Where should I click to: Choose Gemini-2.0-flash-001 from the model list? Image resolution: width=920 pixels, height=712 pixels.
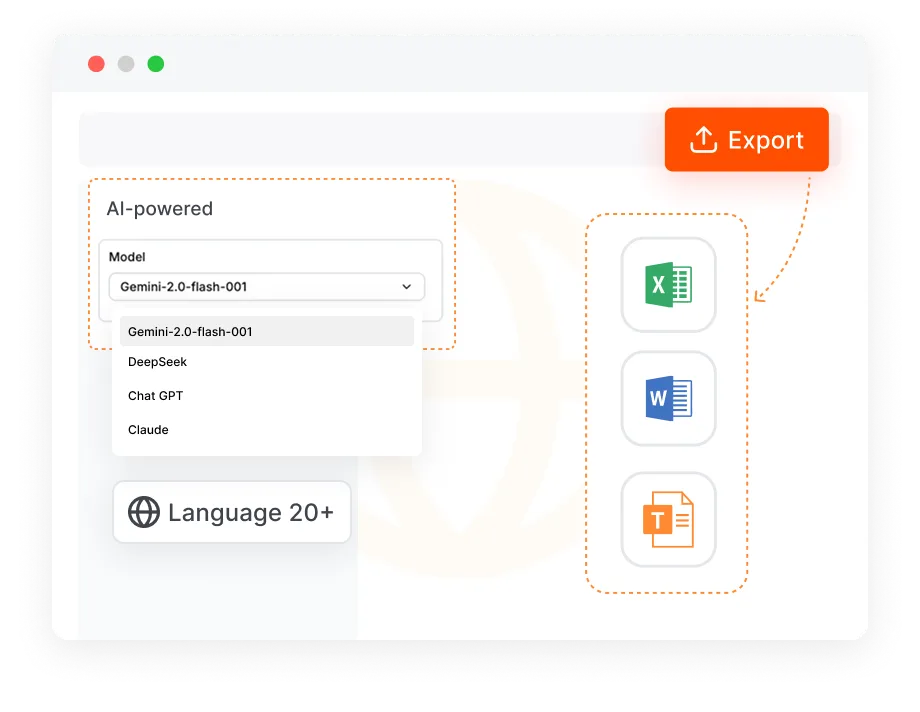[x=267, y=332]
